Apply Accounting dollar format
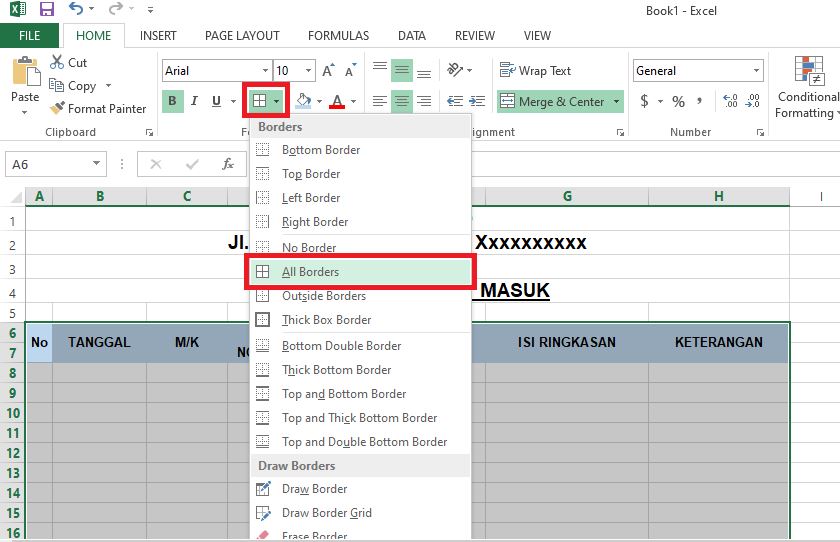The width and height of the screenshot is (840, 542). [x=644, y=101]
